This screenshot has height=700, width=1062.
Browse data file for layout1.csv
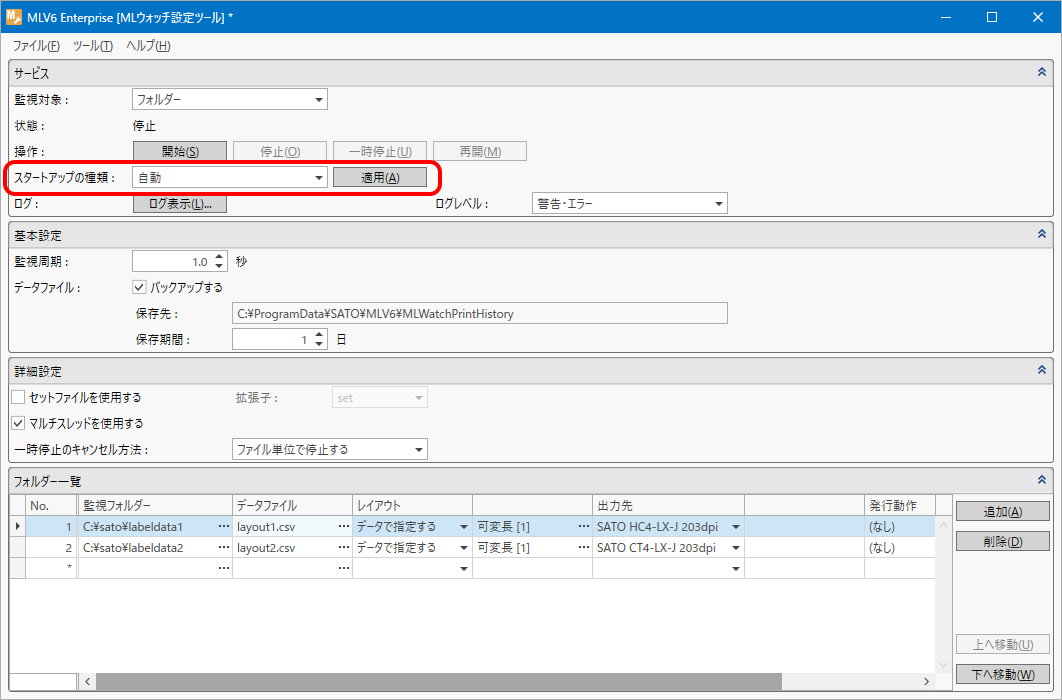[x=344, y=527]
